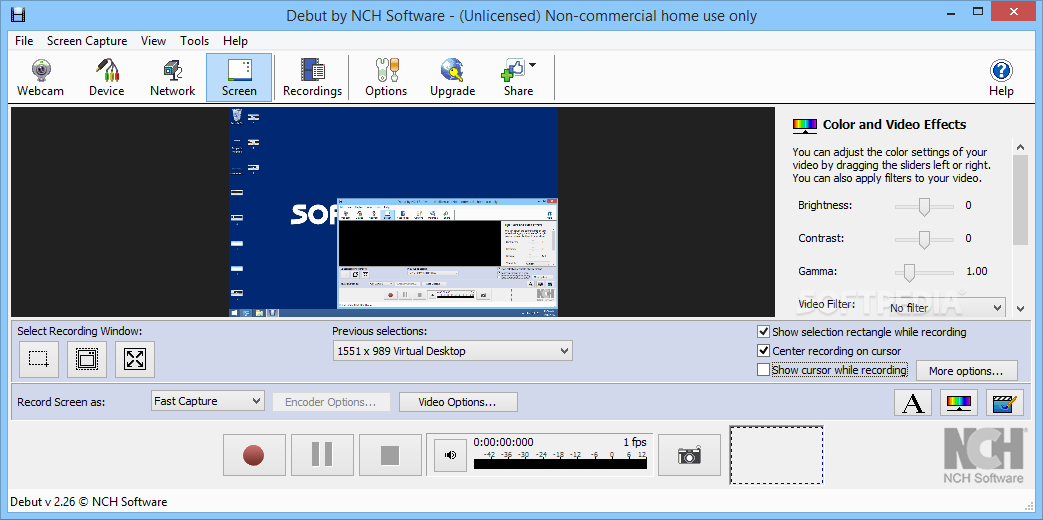Select the Webcam source icon
Viewport: 1043px width, 520px height.
tap(41, 78)
